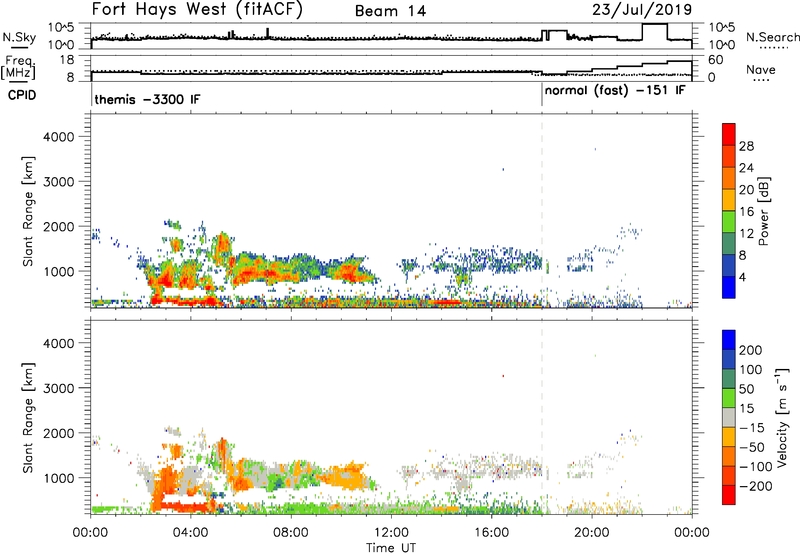The height and width of the screenshot is (554, 800).
Task: Click the 'Power [dB]' colorbar label
Action: (764, 211)
